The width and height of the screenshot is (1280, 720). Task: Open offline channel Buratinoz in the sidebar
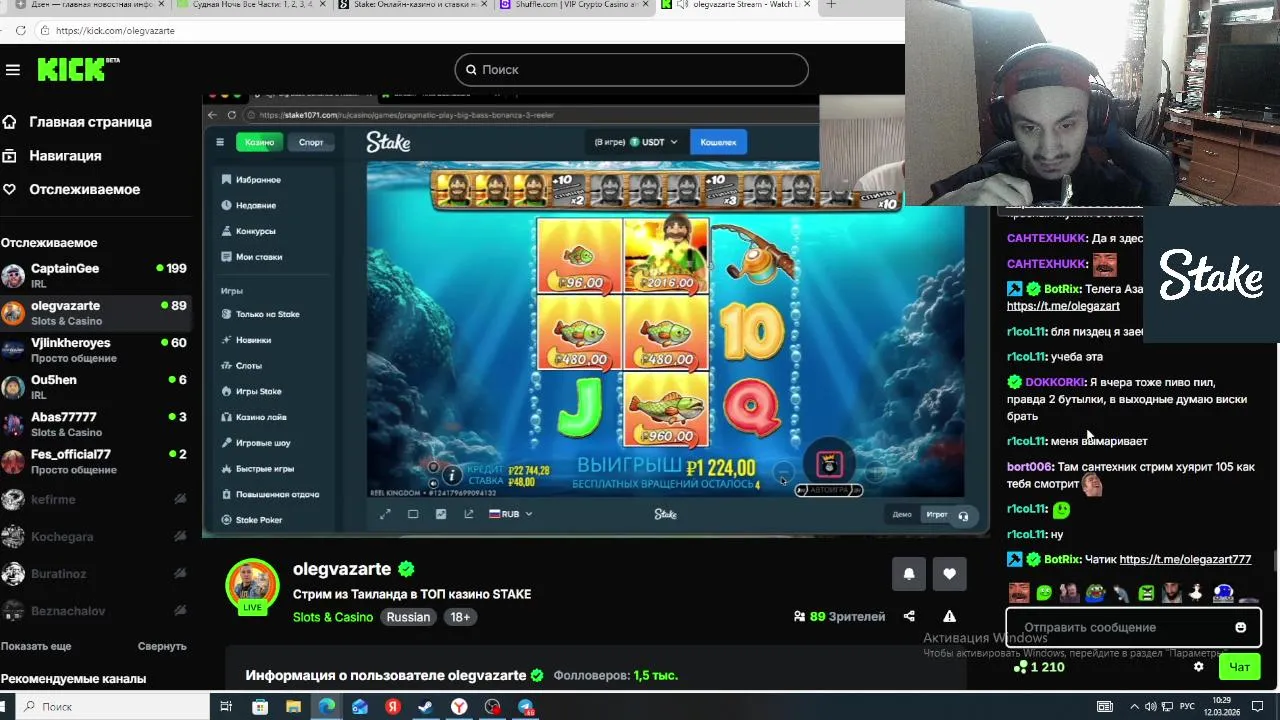tap(95, 573)
